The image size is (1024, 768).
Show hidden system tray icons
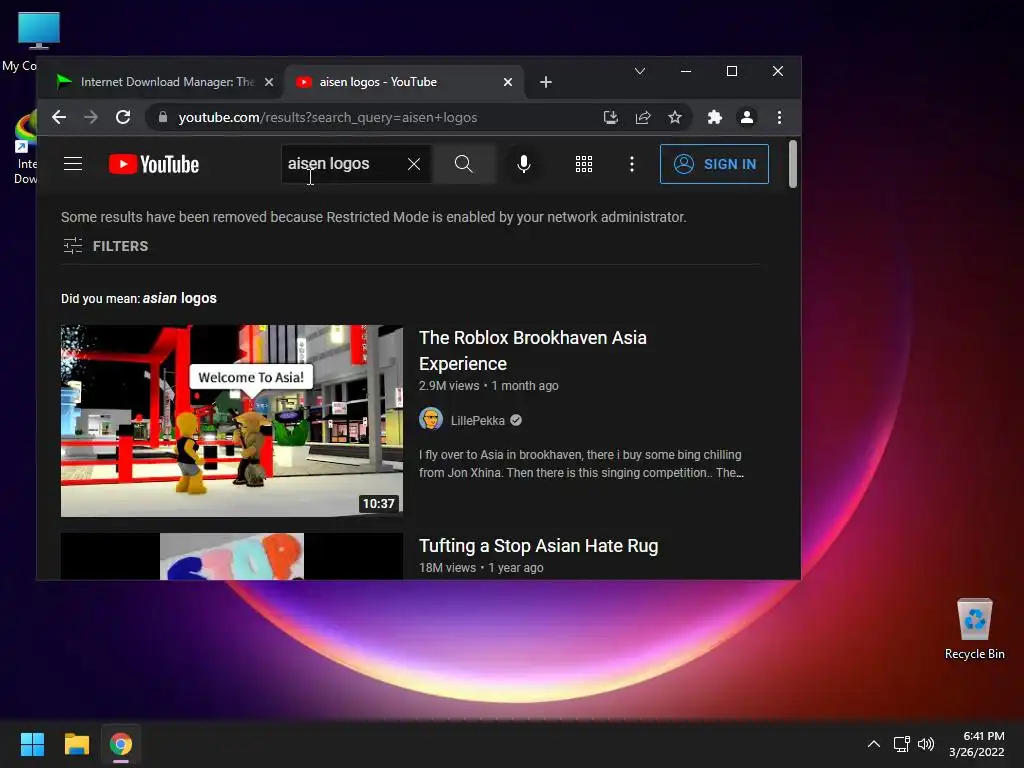tap(874, 744)
